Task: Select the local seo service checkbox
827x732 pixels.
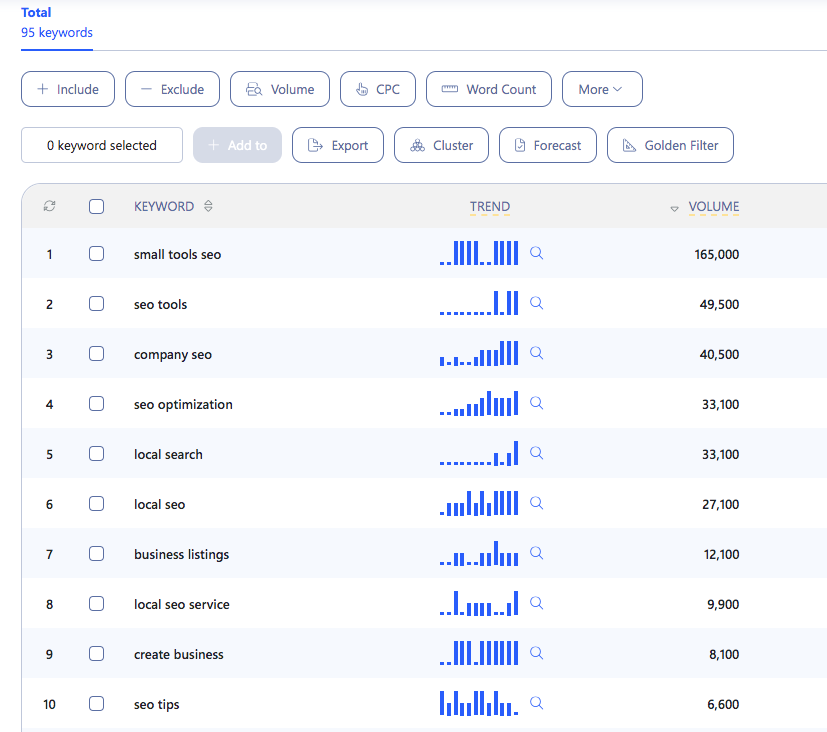Action: (97, 603)
